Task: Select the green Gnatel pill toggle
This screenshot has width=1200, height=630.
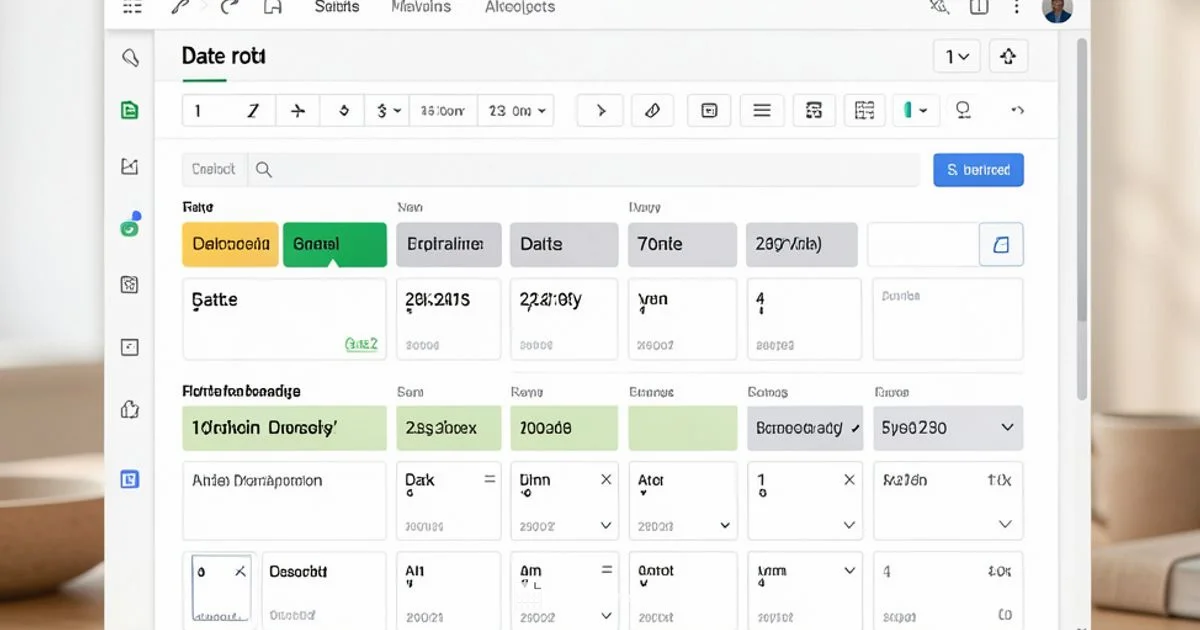Action: 334,244
